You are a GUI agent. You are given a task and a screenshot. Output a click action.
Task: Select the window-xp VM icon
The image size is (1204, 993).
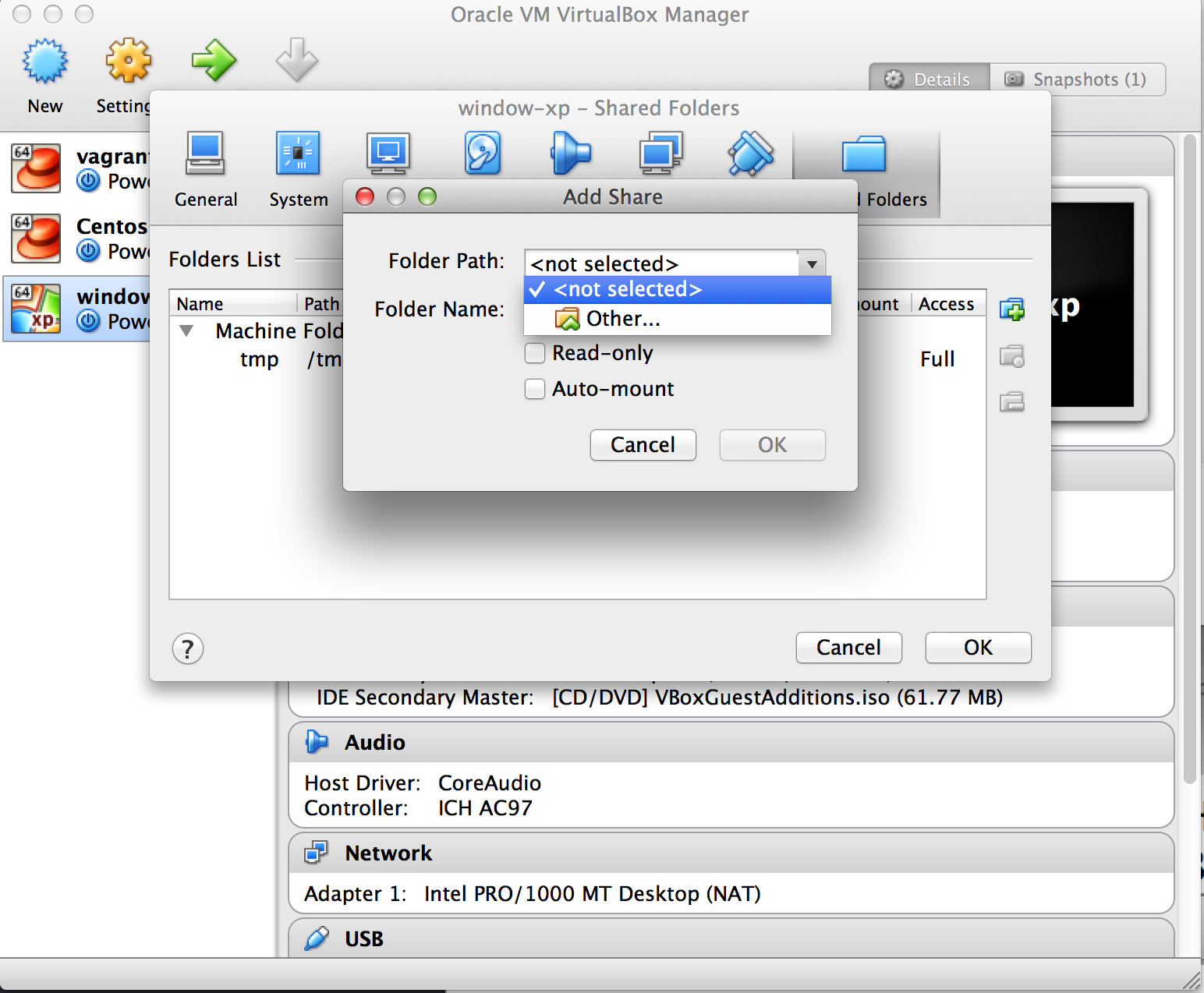click(36, 309)
